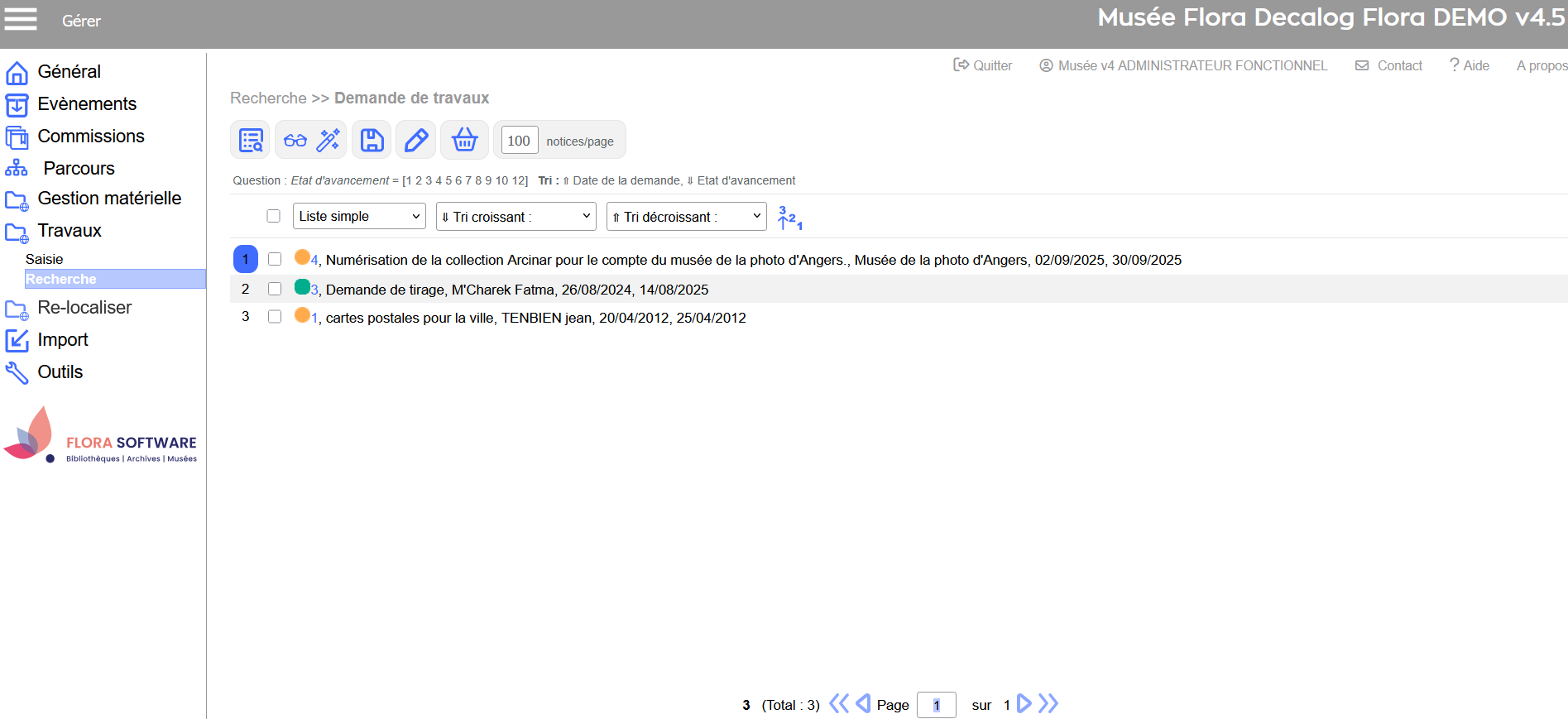Expand the Tri décroissant dropdown
The width and height of the screenshot is (1568, 719).
coord(686,216)
